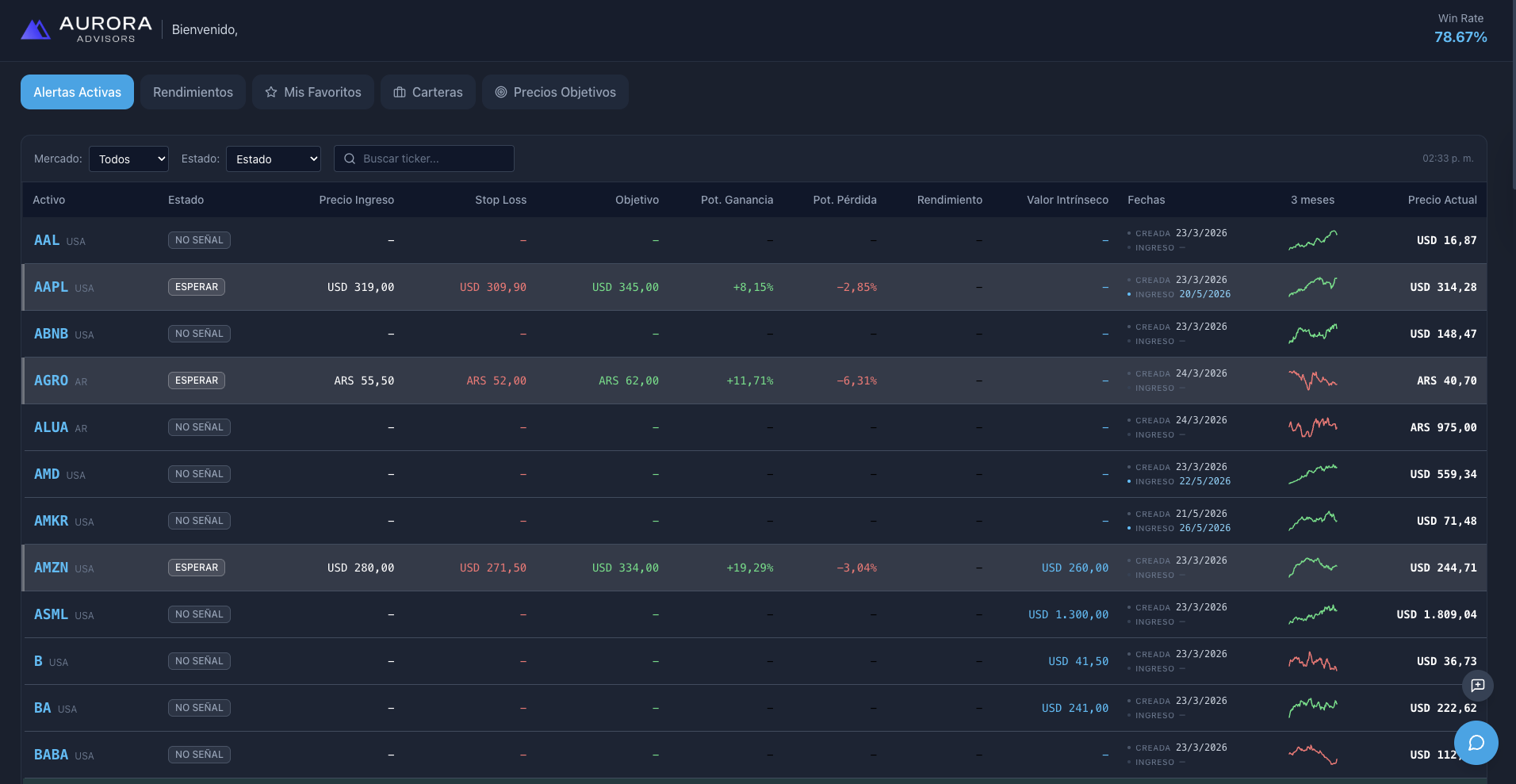
Task: Sort by Precio Ingreso column header
Action: [357, 200]
